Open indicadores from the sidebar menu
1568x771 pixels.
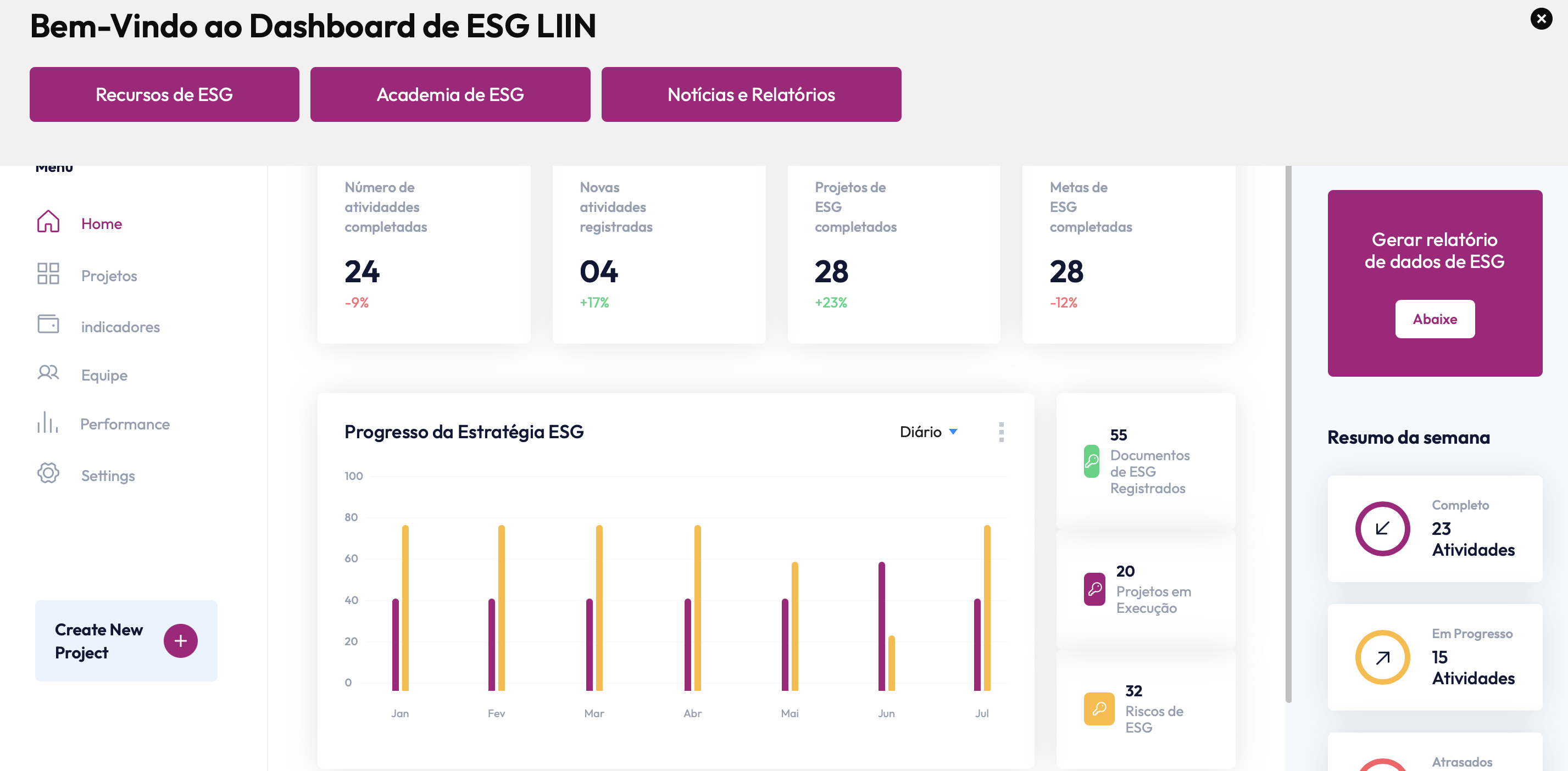[x=120, y=327]
